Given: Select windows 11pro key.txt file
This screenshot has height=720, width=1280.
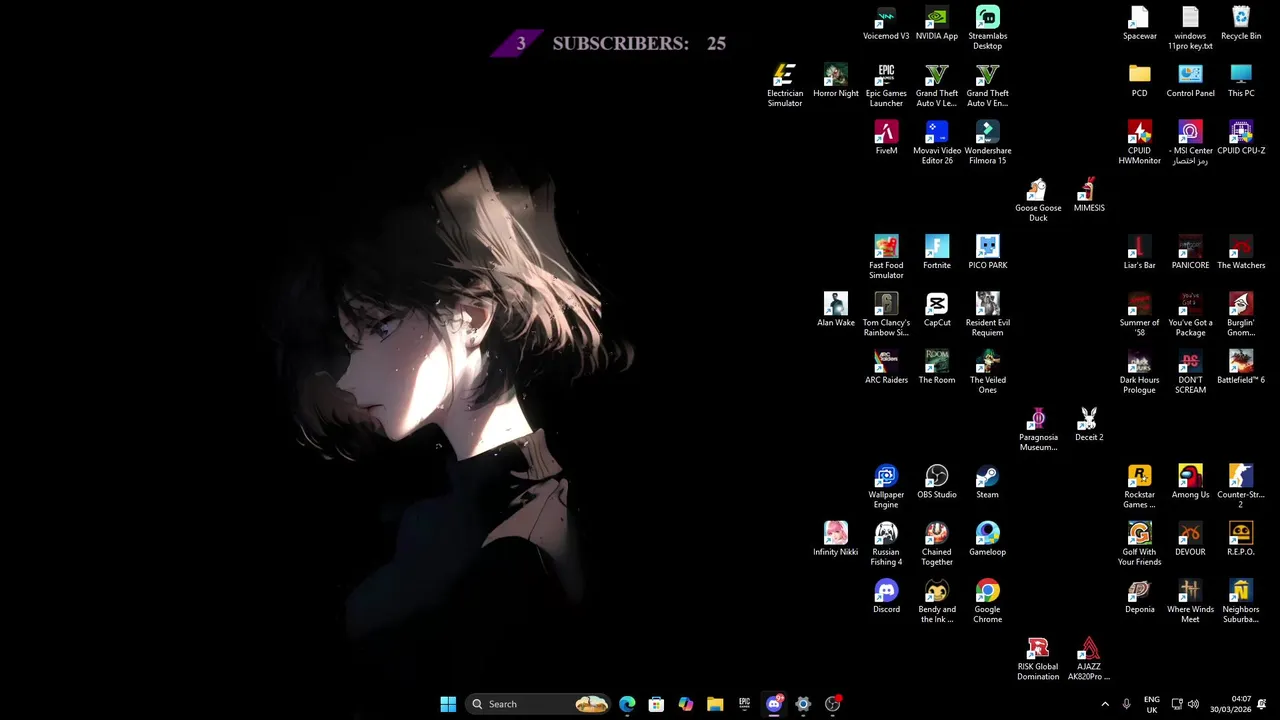Looking at the screenshot, I should (x=1190, y=28).
